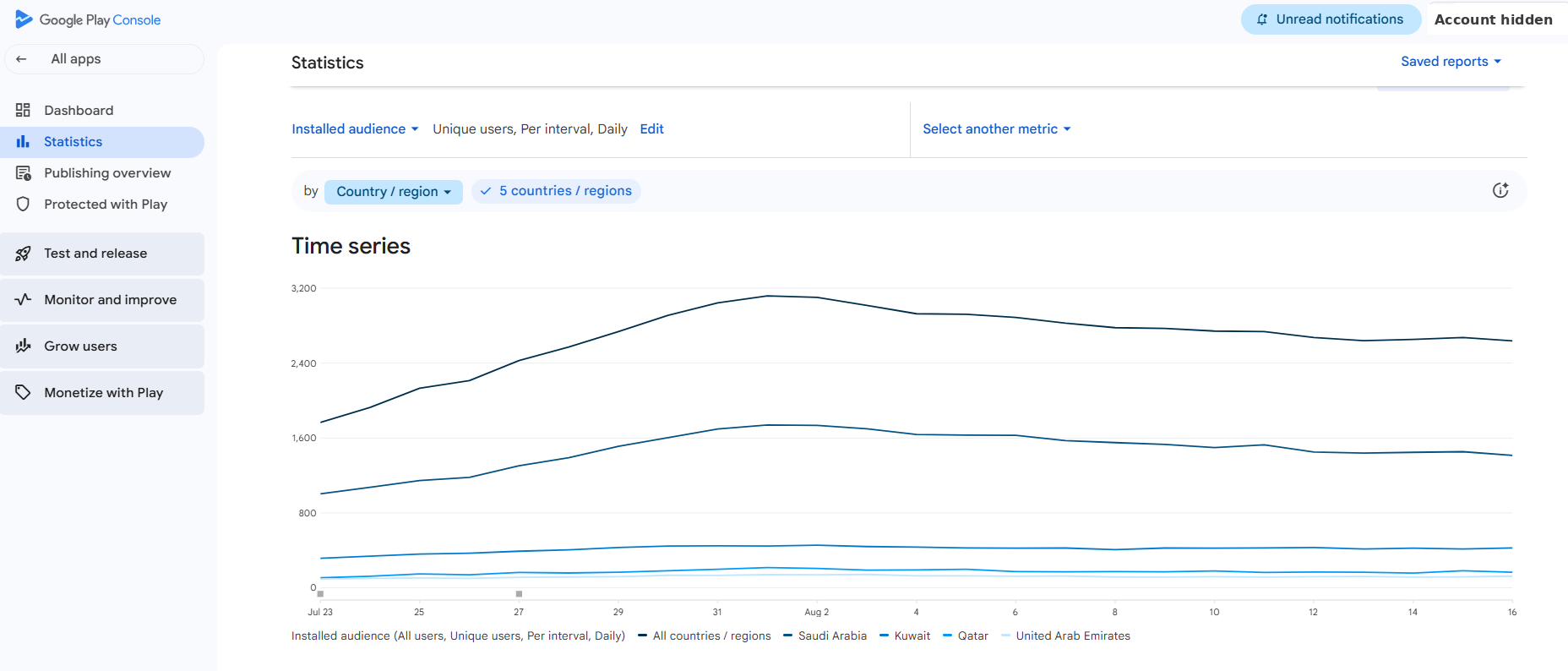Image resolution: width=1568 pixels, height=671 pixels.
Task: Click the Dashboard grid icon
Action: [23, 110]
